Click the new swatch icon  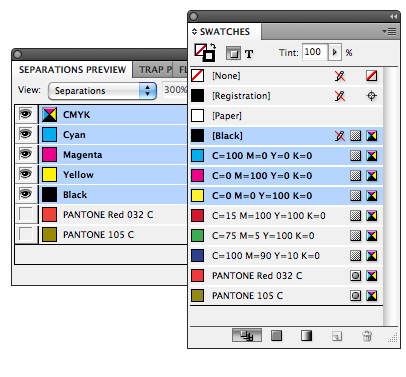click(x=337, y=336)
